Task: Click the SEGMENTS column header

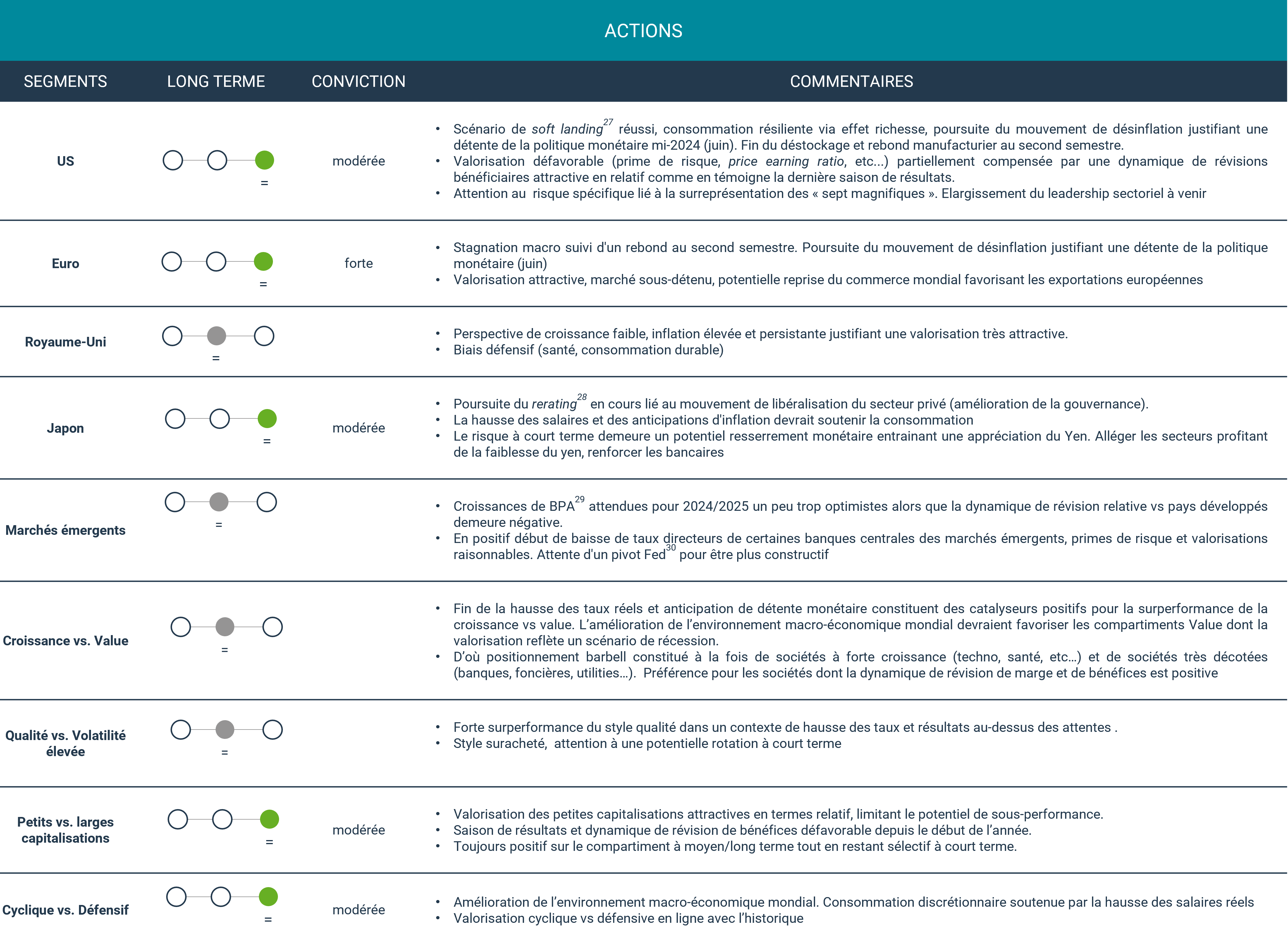Action: coord(65,82)
